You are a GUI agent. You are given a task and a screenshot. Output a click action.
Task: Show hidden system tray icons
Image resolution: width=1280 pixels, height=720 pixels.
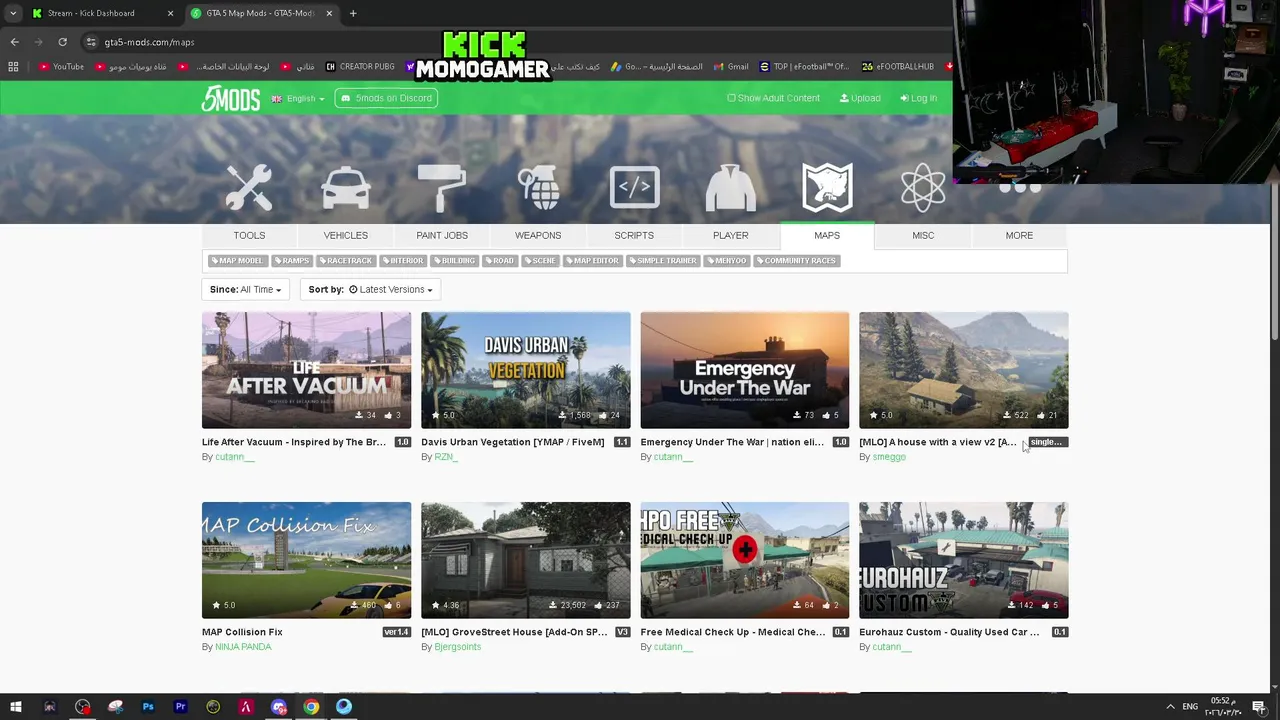click(1170, 707)
